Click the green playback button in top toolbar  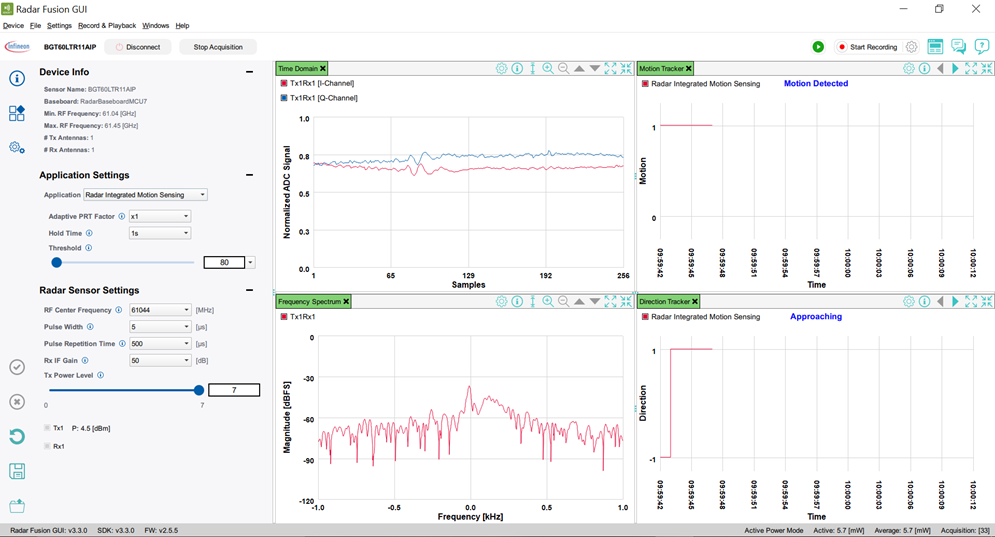(818, 47)
